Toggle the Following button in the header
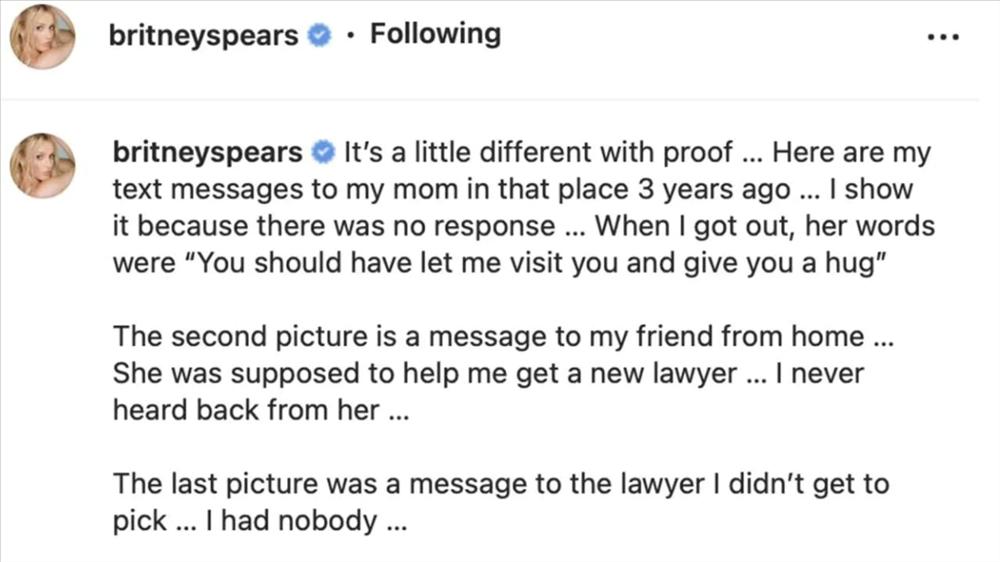The height and width of the screenshot is (562, 1000). [435, 34]
